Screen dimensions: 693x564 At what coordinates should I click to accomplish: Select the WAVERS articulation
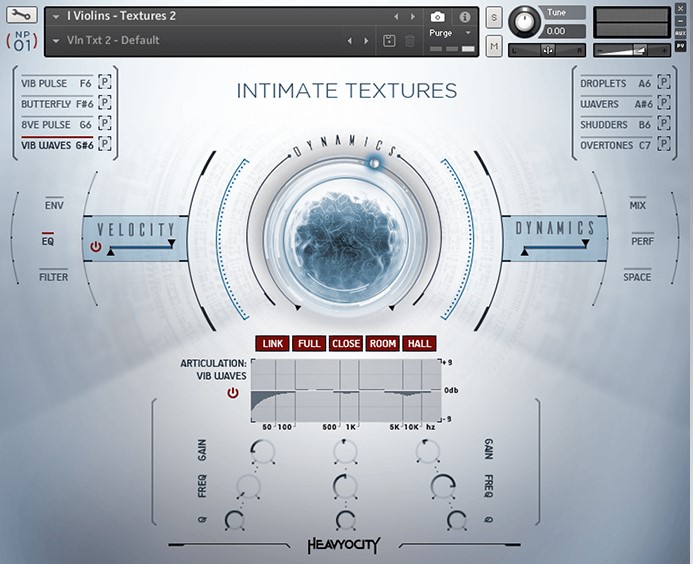click(616, 104)
